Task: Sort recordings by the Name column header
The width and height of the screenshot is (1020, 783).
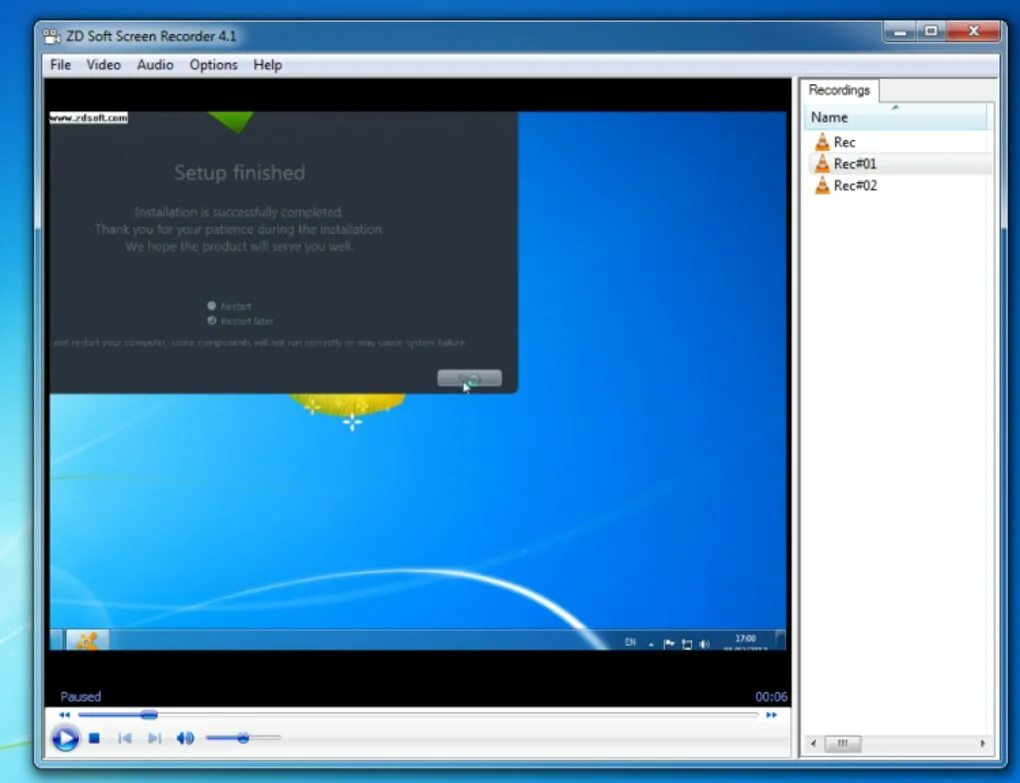Action: point(896,118)
